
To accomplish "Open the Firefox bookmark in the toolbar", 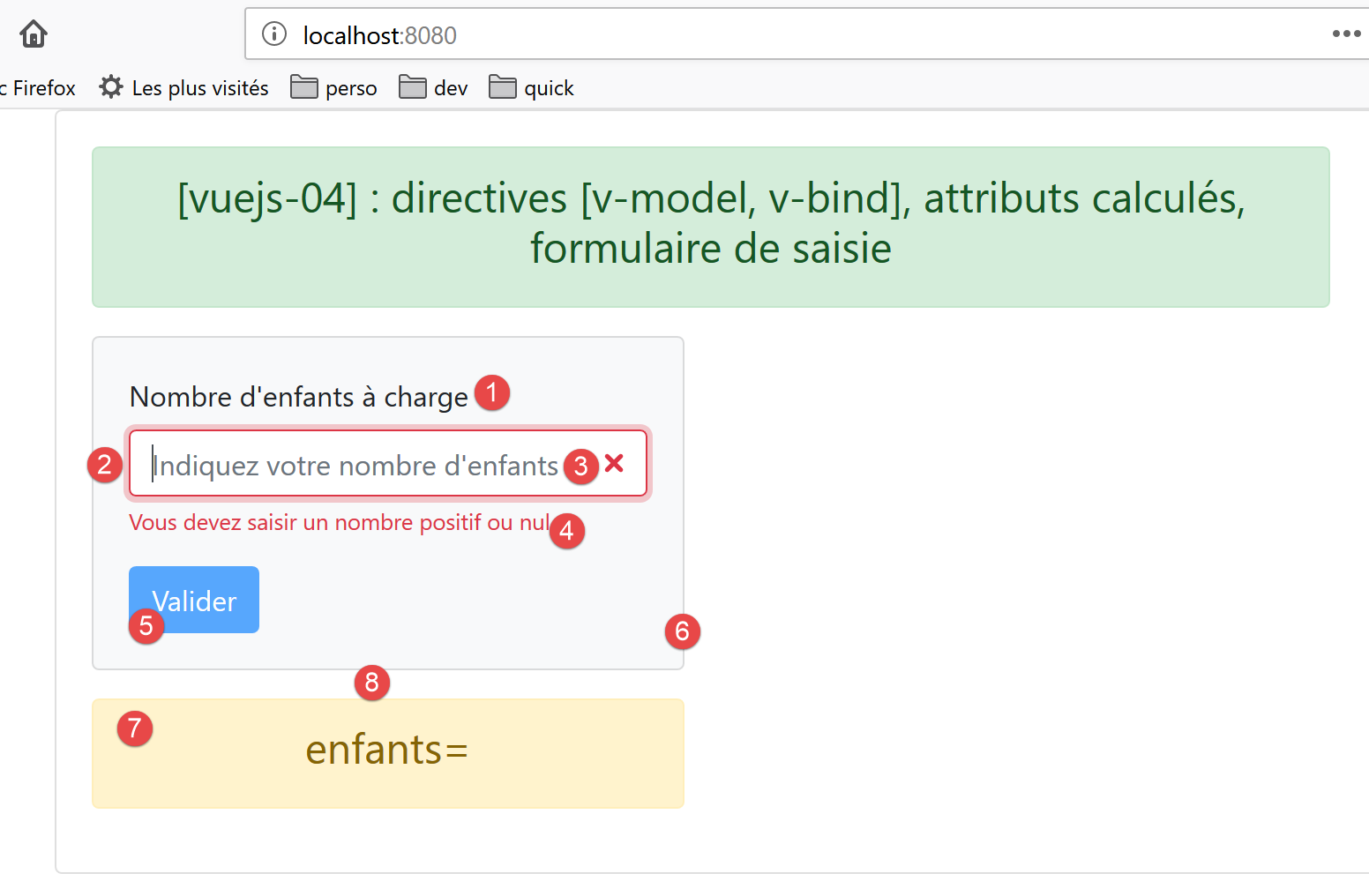I will click(40, 88).
